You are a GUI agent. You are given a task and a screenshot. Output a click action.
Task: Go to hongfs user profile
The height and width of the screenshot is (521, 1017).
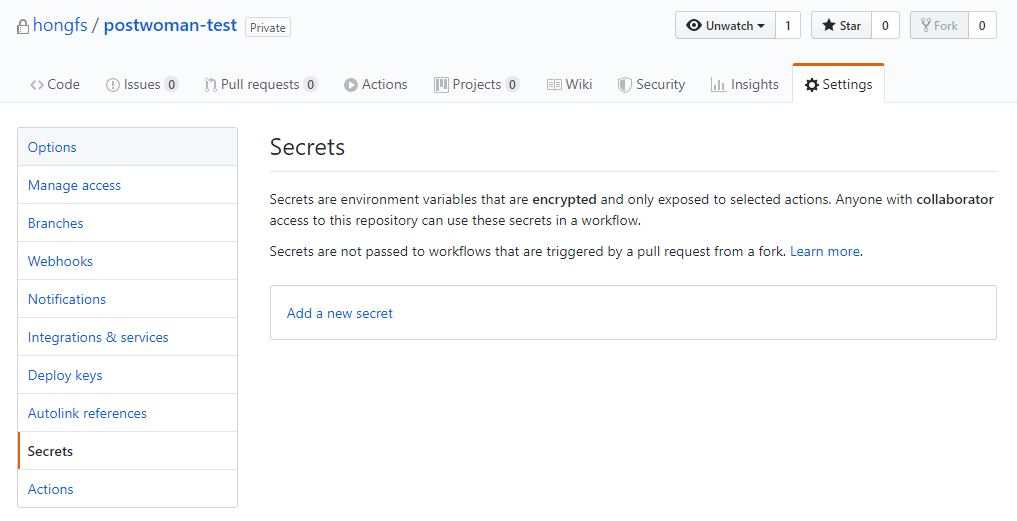(60, 25)
